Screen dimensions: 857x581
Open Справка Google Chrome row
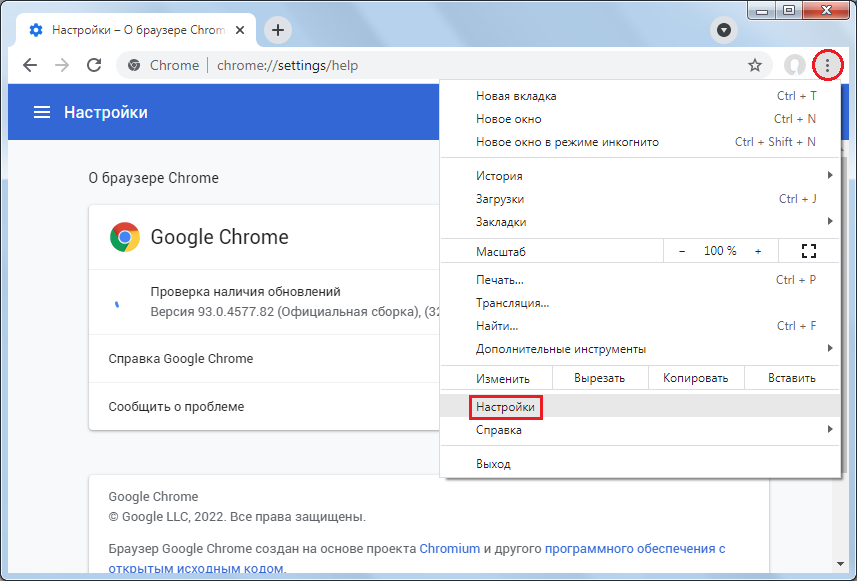tap(264, 359)
